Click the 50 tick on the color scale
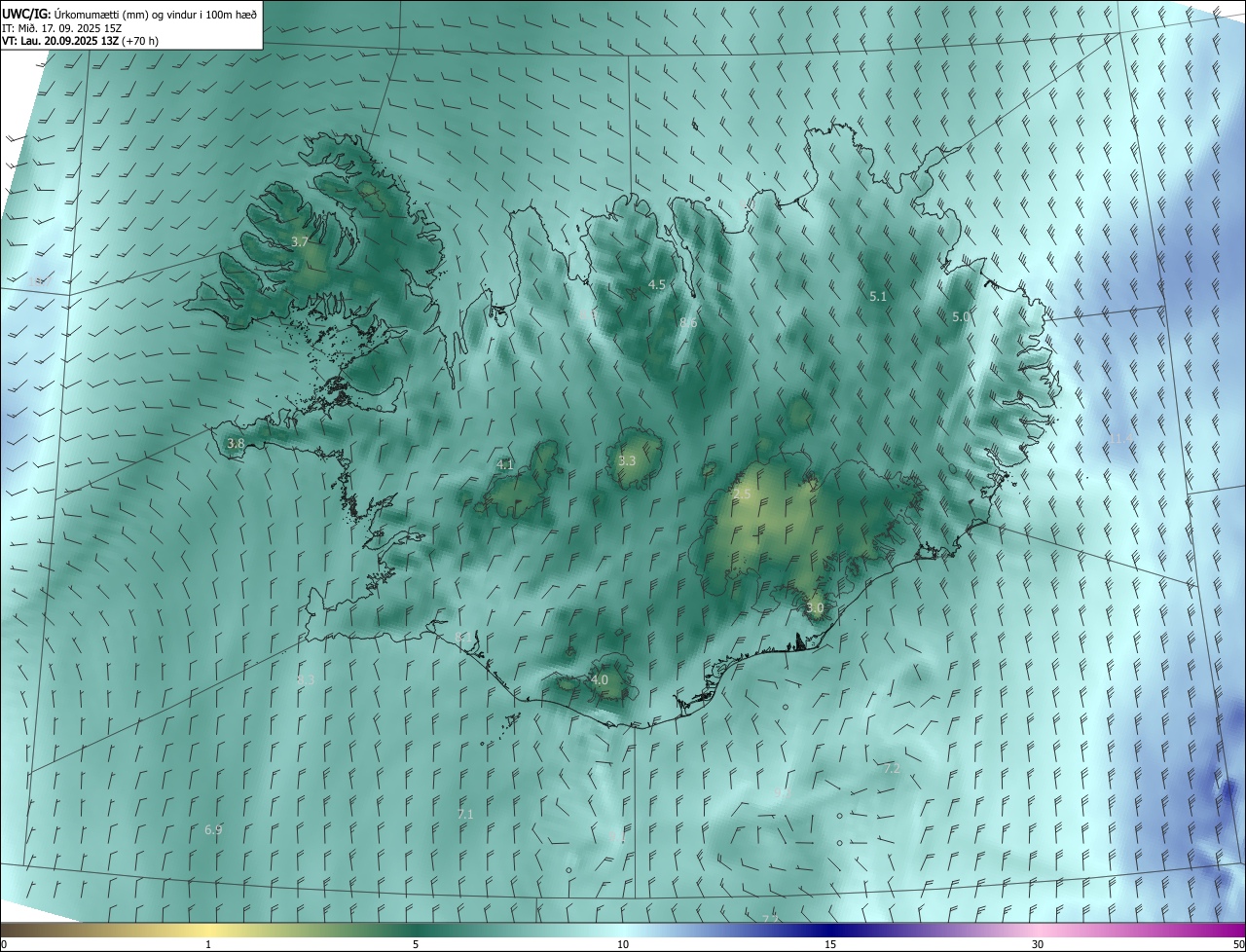Image resolution: width=1246 pixels, height=952 pixels. coord(1238,945)
